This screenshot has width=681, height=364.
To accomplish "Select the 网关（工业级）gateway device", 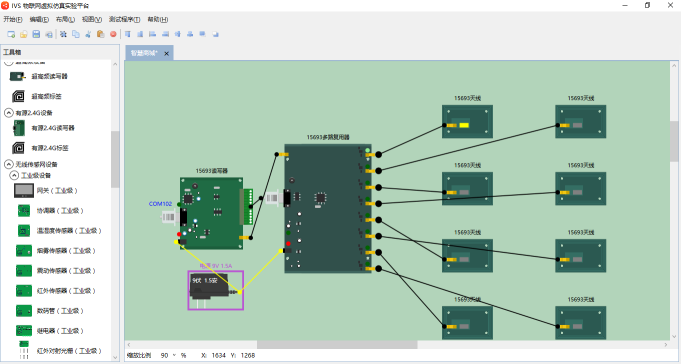I will (x=46, y=191).
